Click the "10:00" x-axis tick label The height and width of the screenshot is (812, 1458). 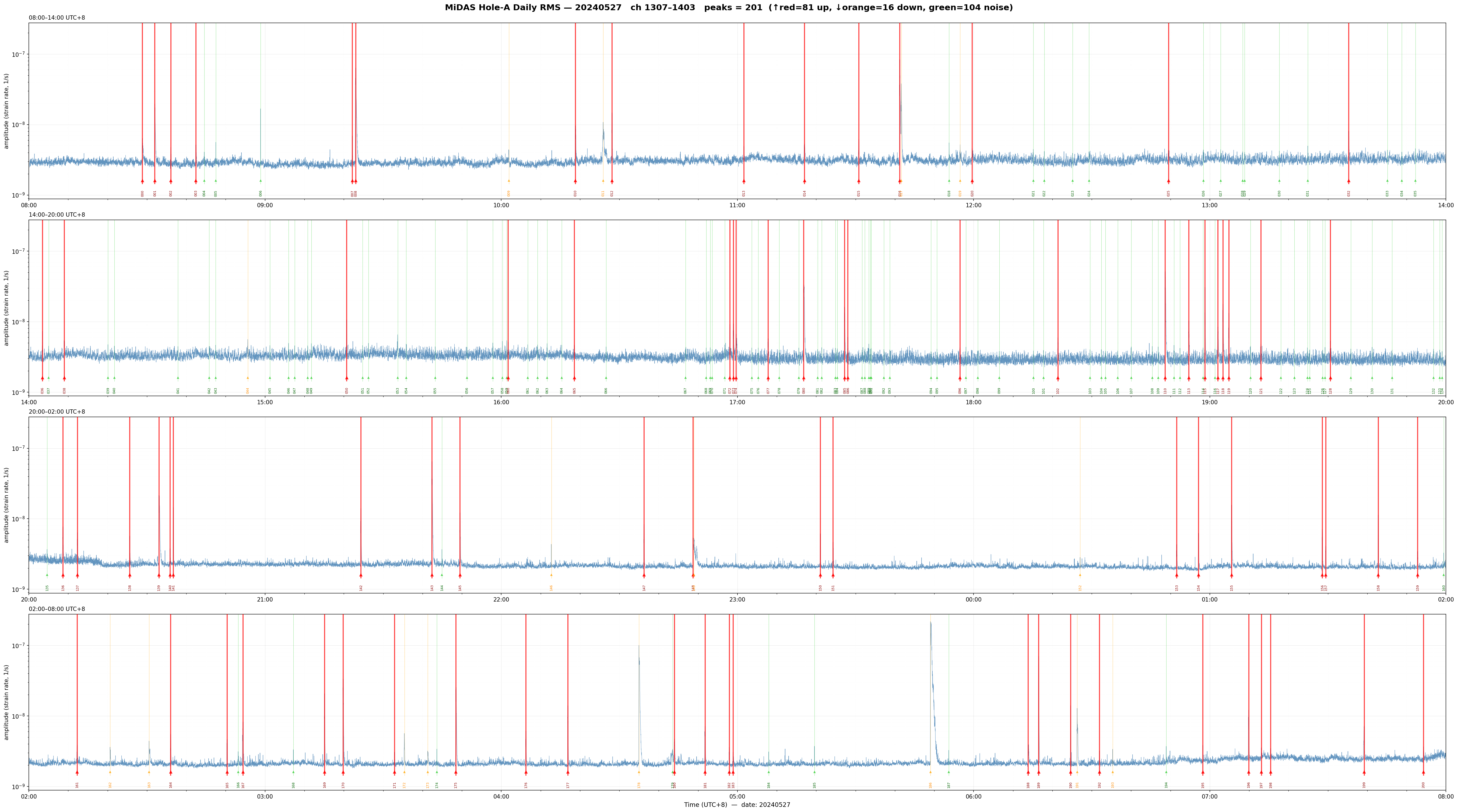click(x=501, y=205)
